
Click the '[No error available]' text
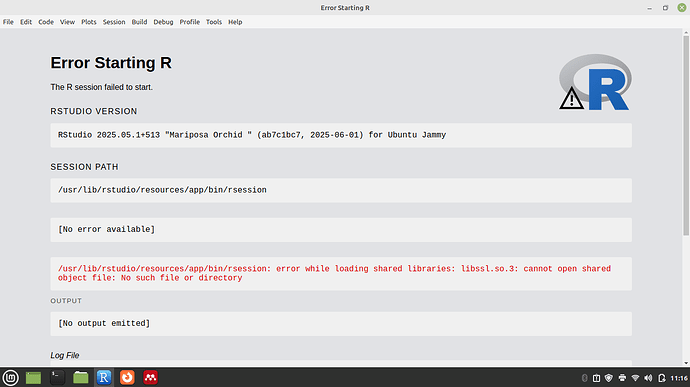[106, 229]
